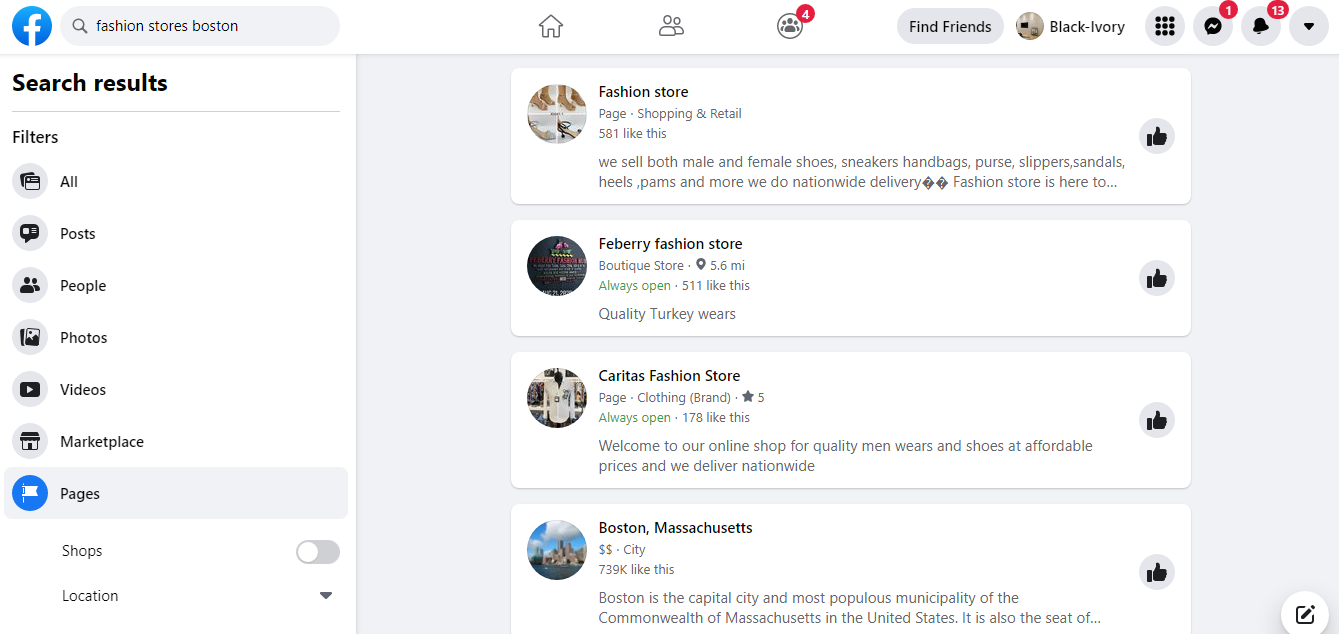Open the Boston, Massachusetts city page

[x=675, y=527]
